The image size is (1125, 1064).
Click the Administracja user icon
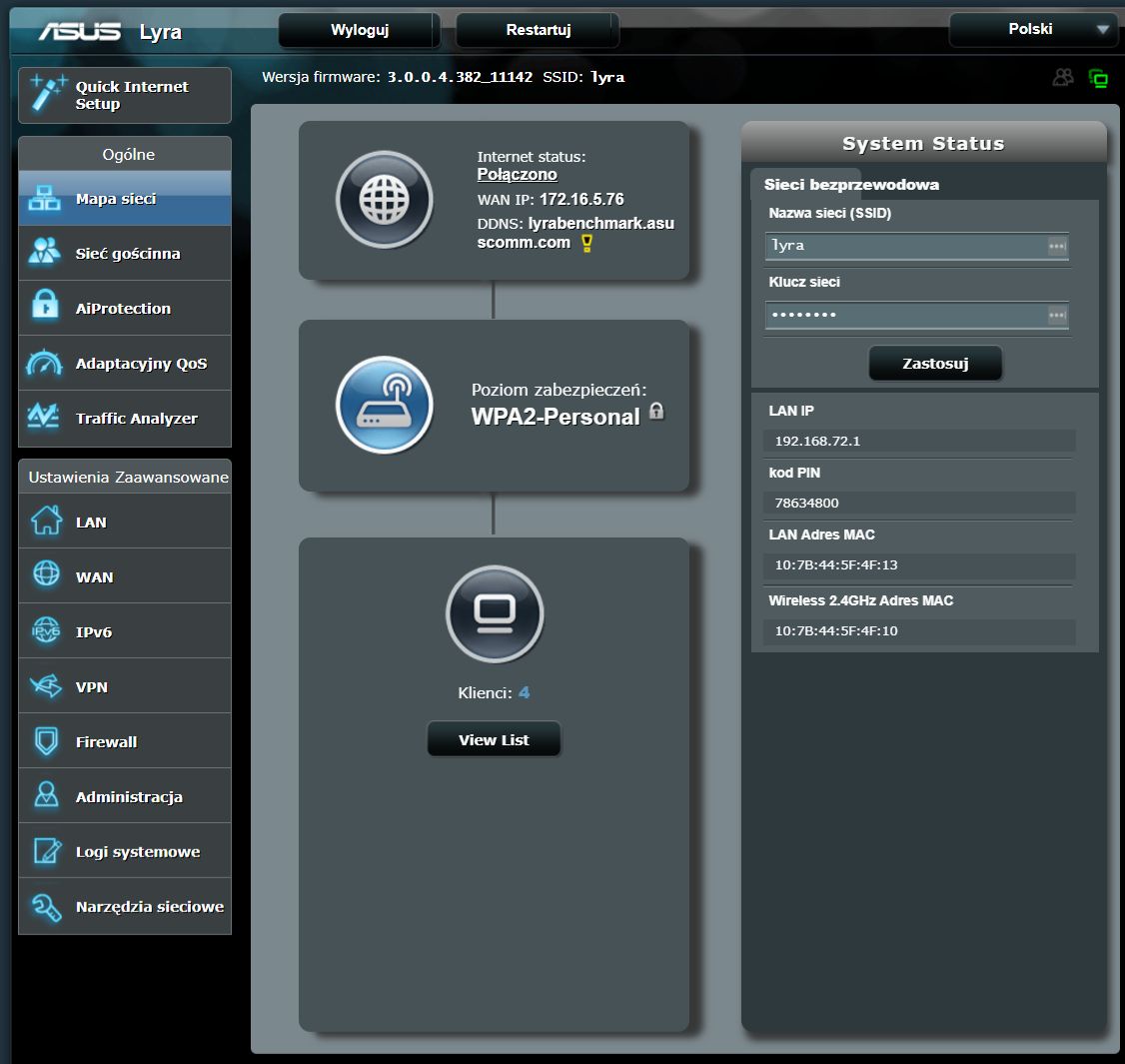[x=47, y=795]
